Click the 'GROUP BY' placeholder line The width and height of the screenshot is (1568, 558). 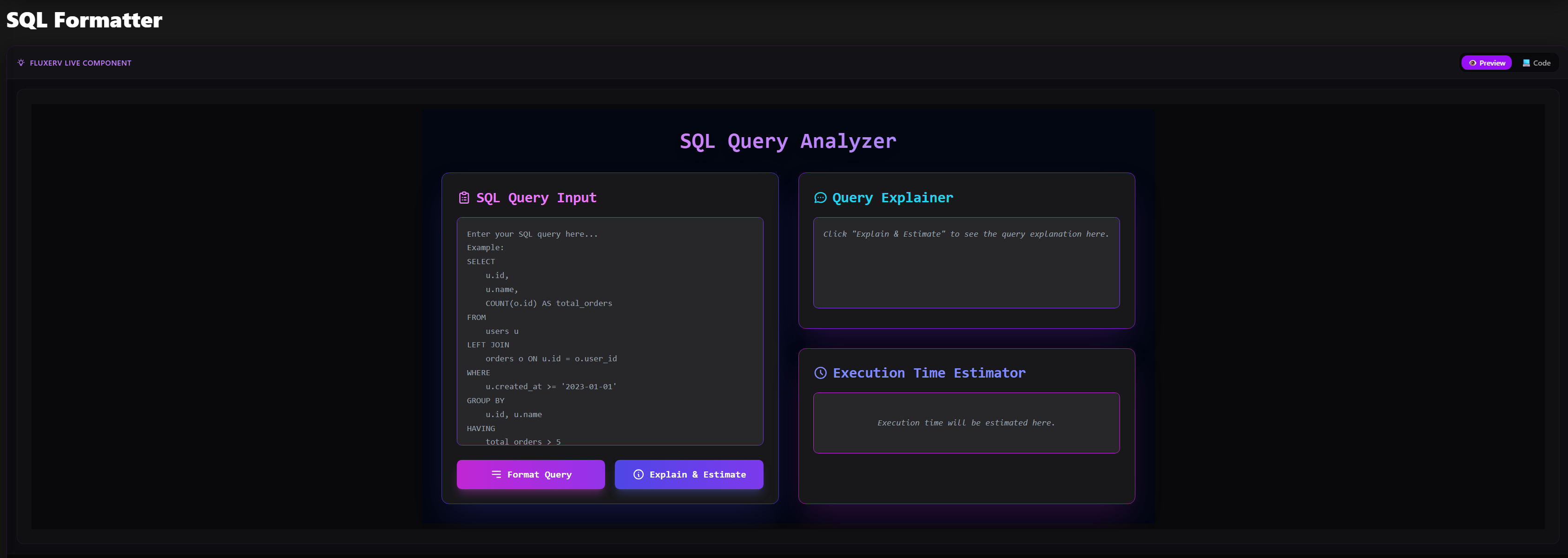click(x=486, y=401)
